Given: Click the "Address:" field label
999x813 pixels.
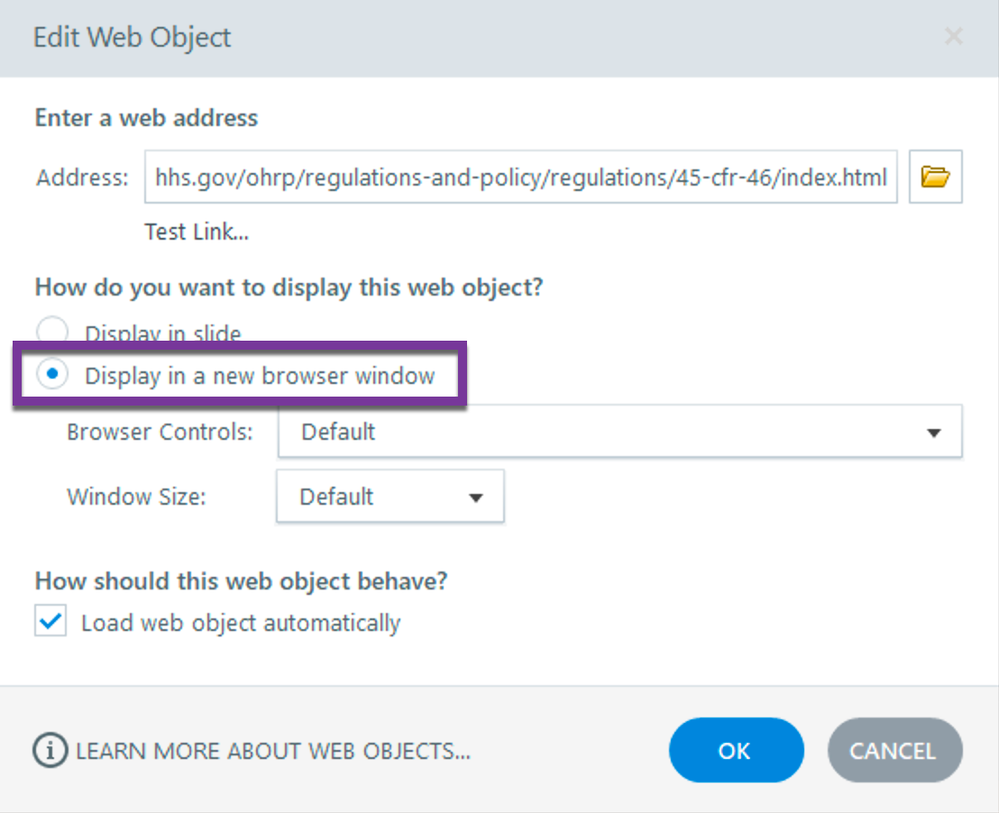Looking at the screenshot, I should [82, 178].
